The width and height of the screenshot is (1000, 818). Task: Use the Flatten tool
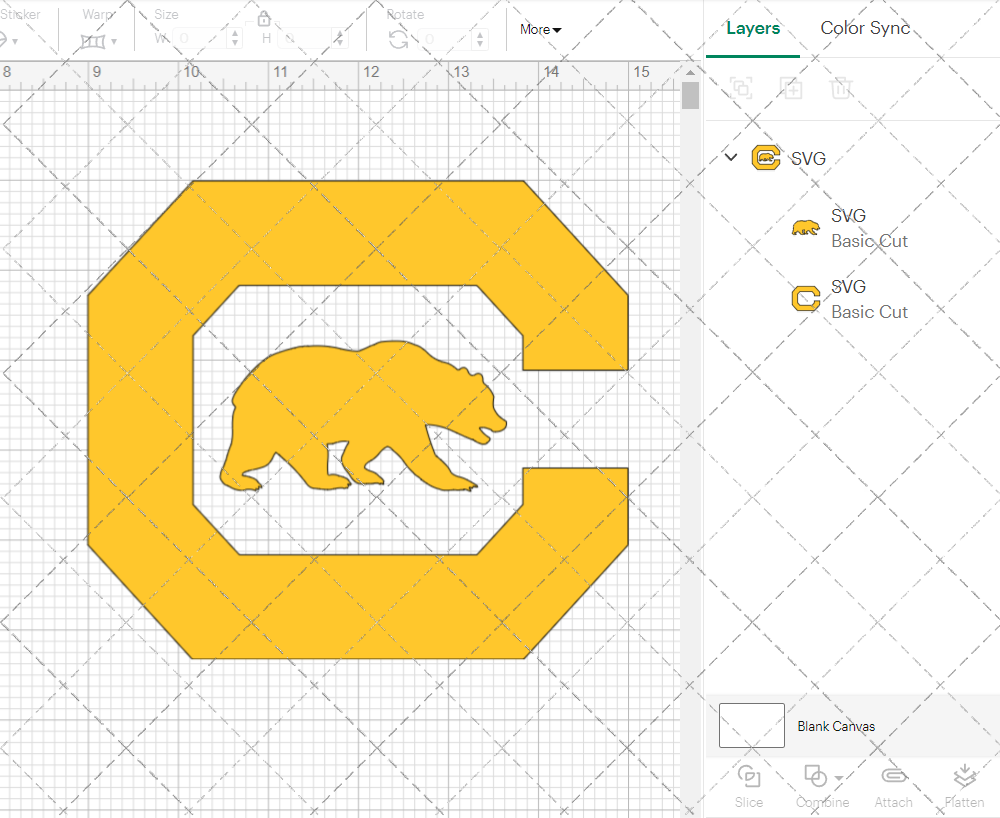click(964, 785)
